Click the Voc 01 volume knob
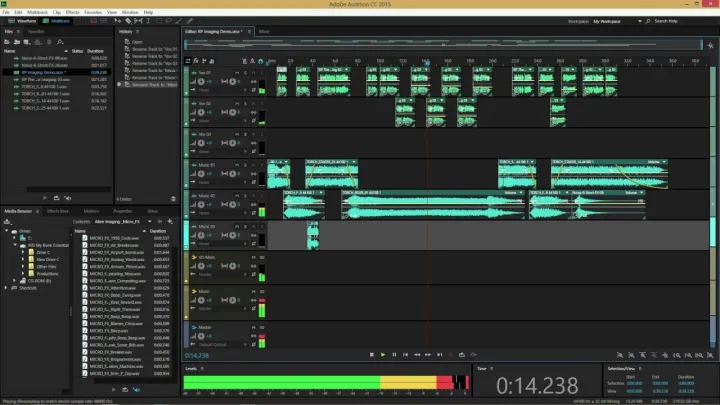 (x=201, y=81)
